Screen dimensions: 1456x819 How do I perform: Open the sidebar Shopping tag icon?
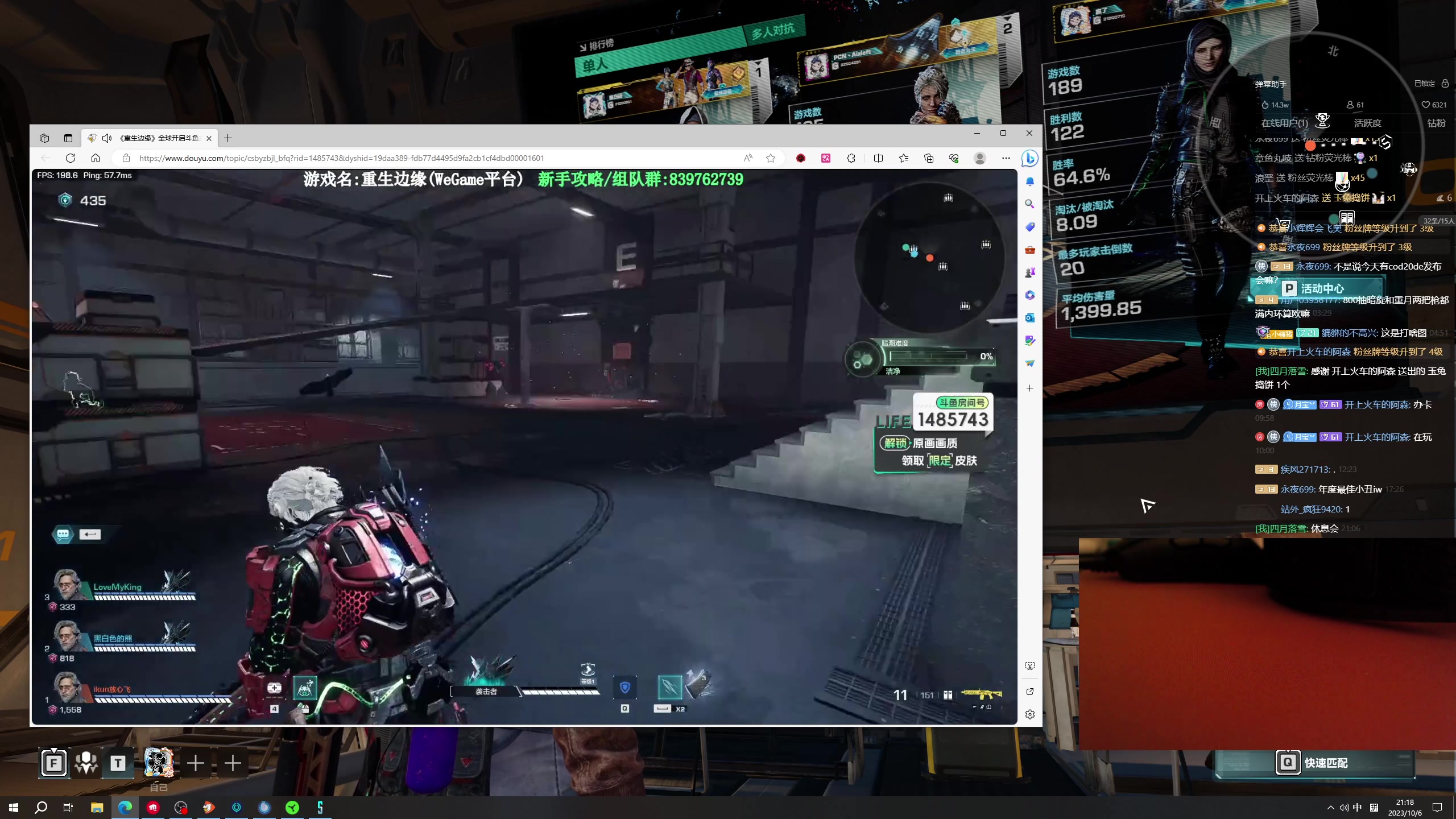point(1029,227)
